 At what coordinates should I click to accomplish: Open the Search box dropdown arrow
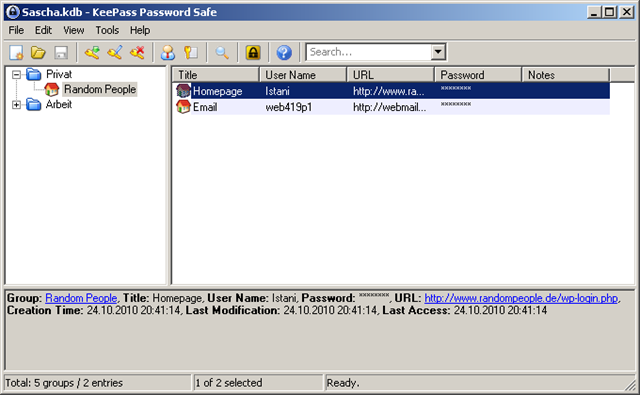coord(438,52)
